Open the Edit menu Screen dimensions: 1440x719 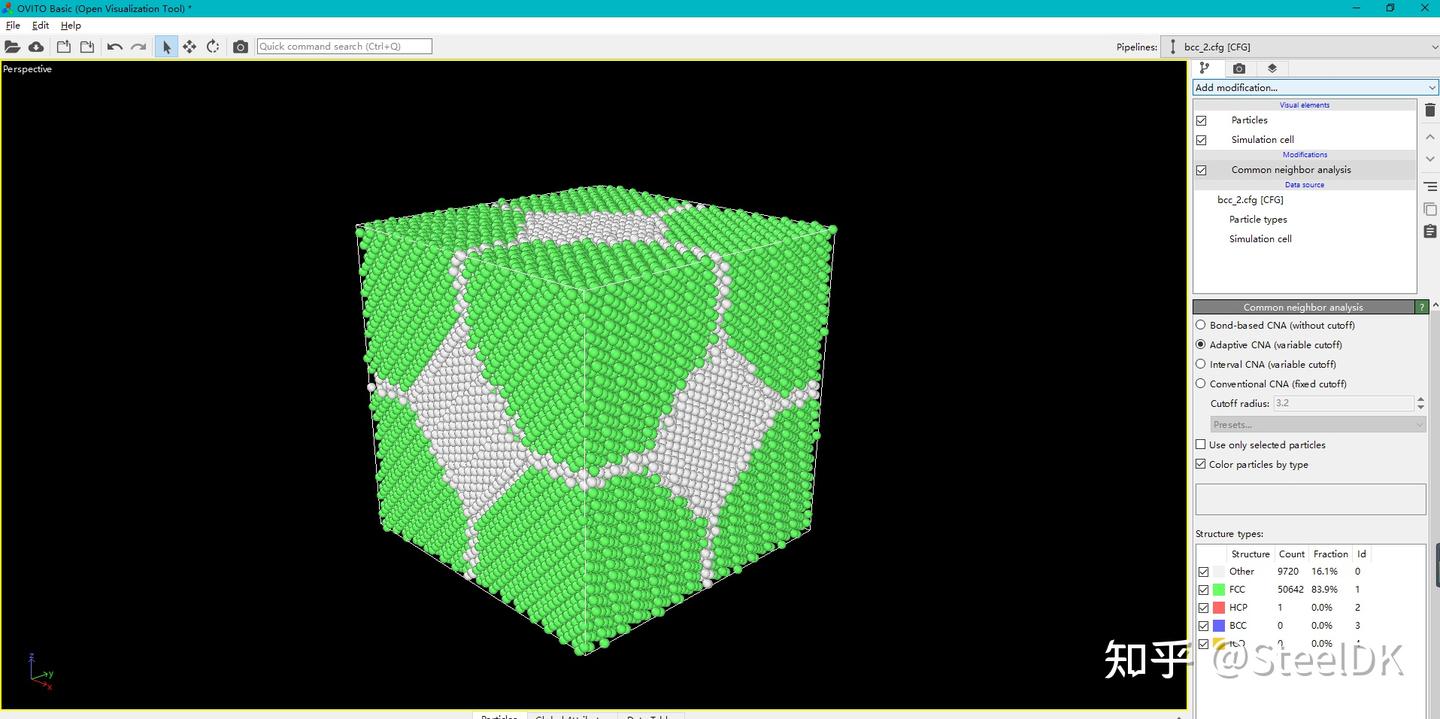(x=40, y=25)
